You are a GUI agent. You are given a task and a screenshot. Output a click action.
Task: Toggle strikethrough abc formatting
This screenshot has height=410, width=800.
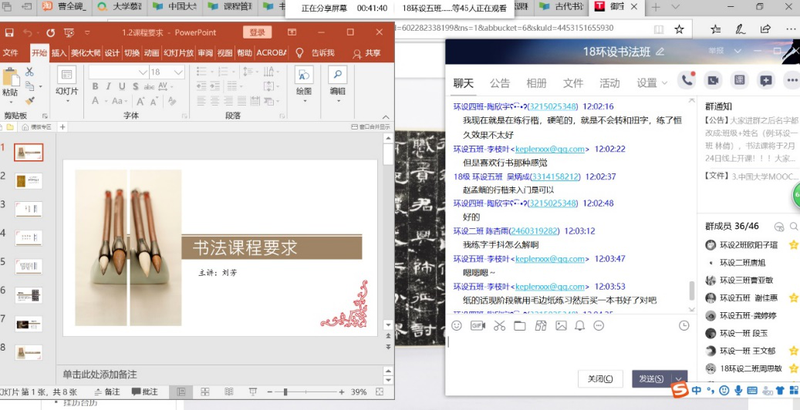coord(149,87)
